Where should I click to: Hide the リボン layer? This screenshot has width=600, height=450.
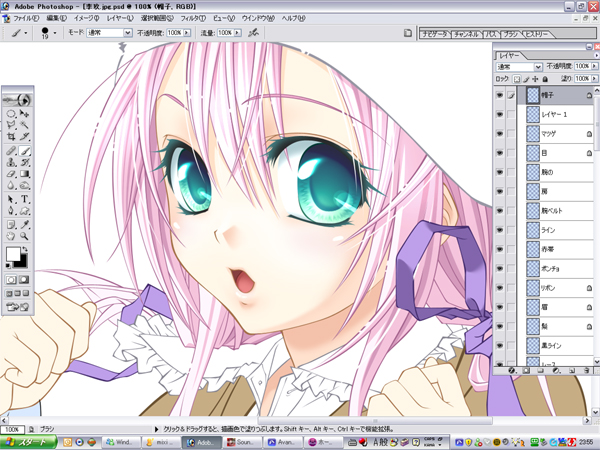499,288
